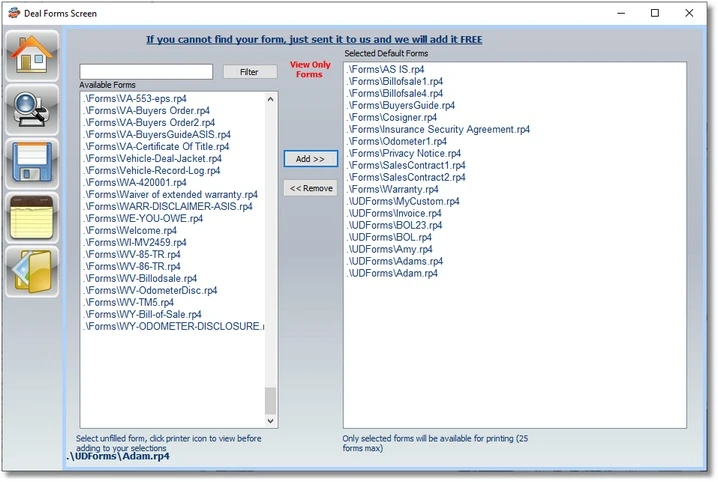Select .\UDForms\Invoice.rp4 entry

click(x=394, y=213)
